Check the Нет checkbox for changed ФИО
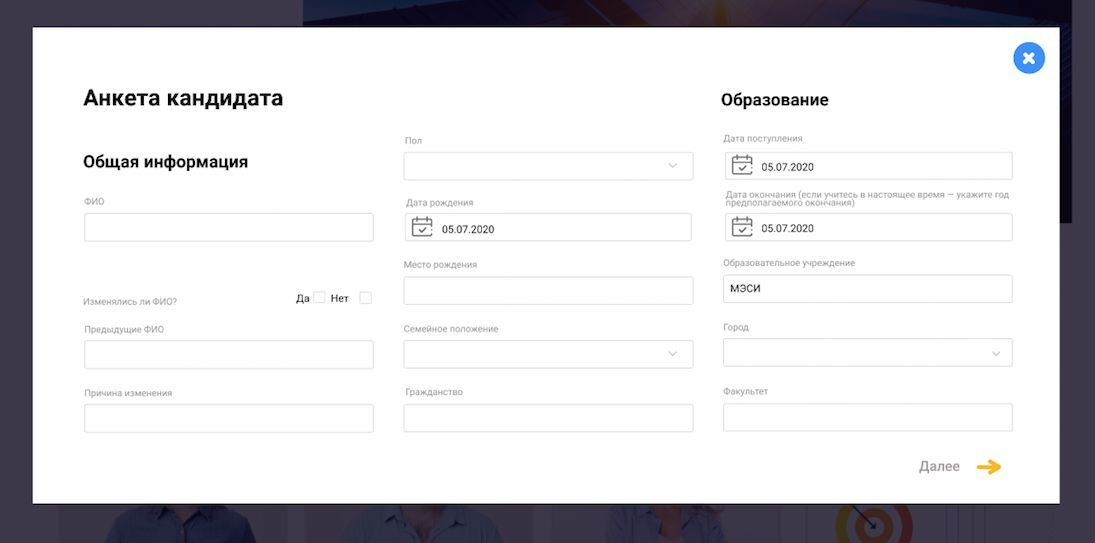This screenshot has height=543, width=1095. pyautogui.click(x=365, y=297)
